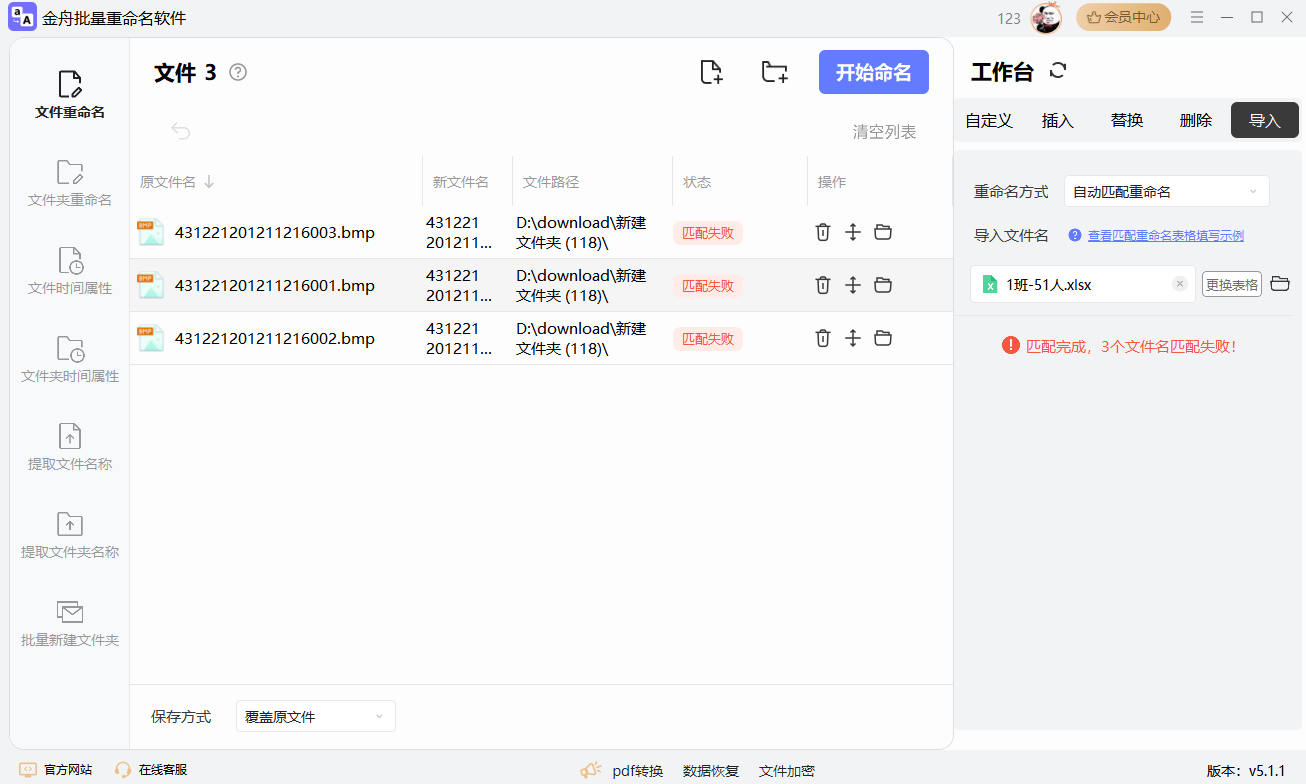The height and width of the screenshot is (784, 1306).
Task: Select 提取文件名称 in sidebar
Action: [x=70, y=448]
